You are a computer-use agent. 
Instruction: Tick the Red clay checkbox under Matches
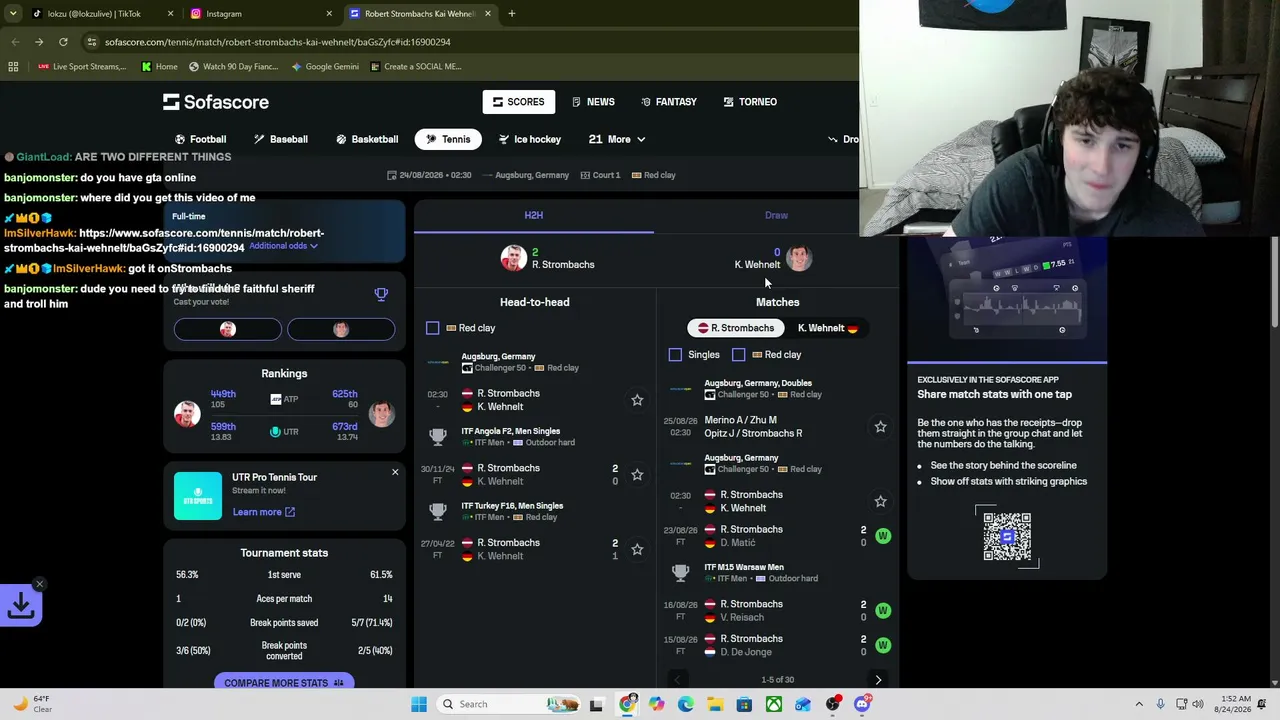pyautogui.click(x=738, y=354)
